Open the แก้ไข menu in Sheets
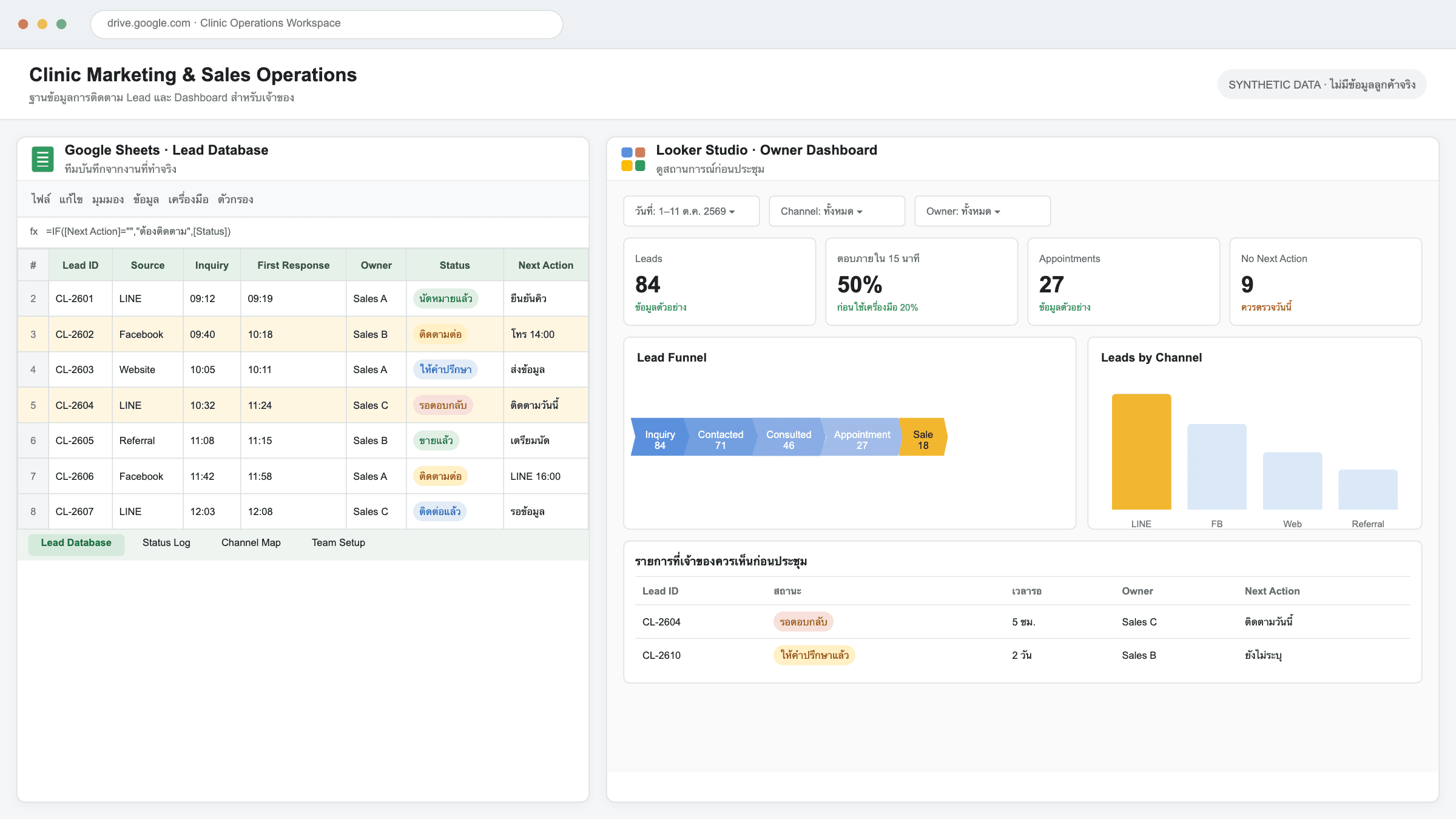This screenshot has height=819, width=1456. coord(71,199)
